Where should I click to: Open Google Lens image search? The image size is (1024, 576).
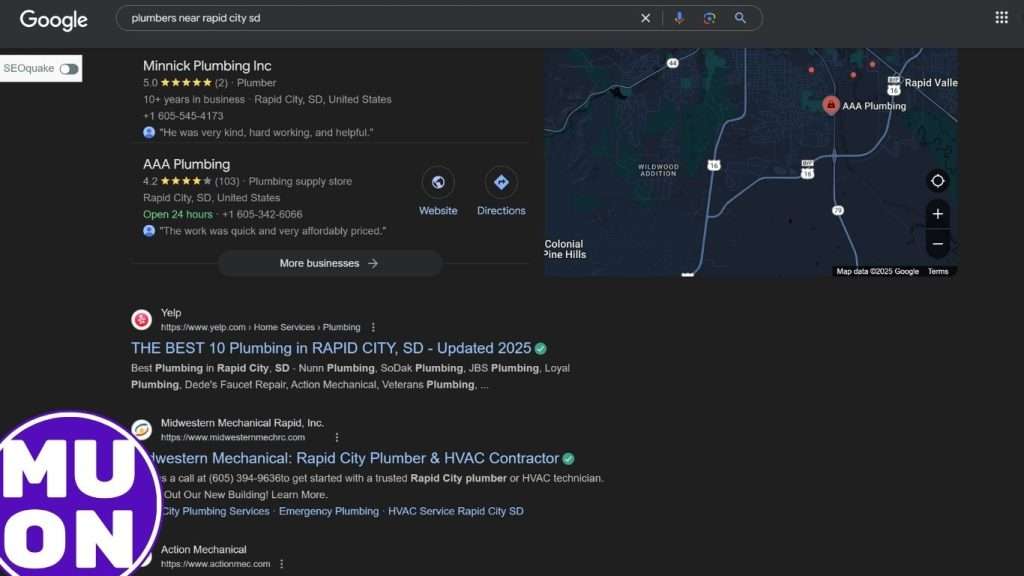709,18
